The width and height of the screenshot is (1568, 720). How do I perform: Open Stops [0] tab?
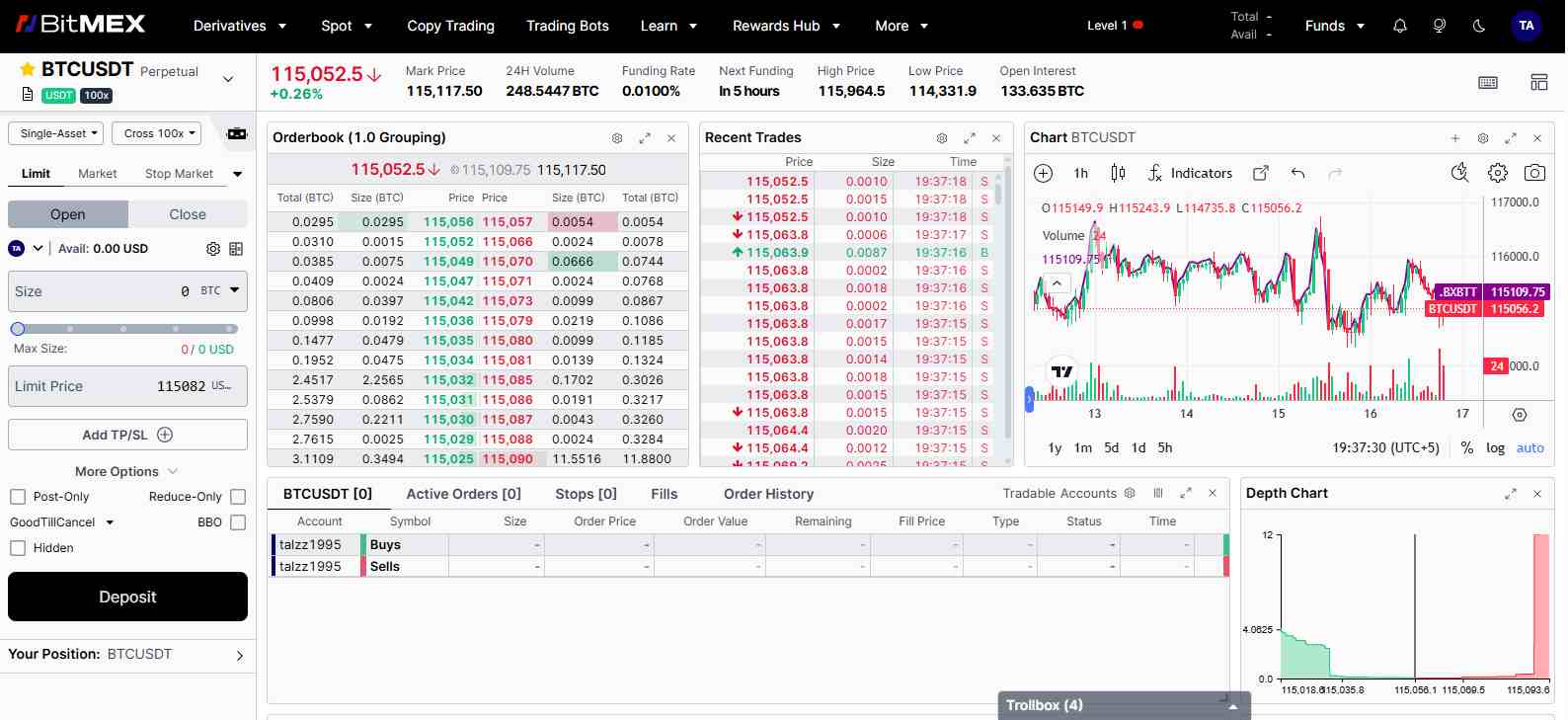point(586,494)
